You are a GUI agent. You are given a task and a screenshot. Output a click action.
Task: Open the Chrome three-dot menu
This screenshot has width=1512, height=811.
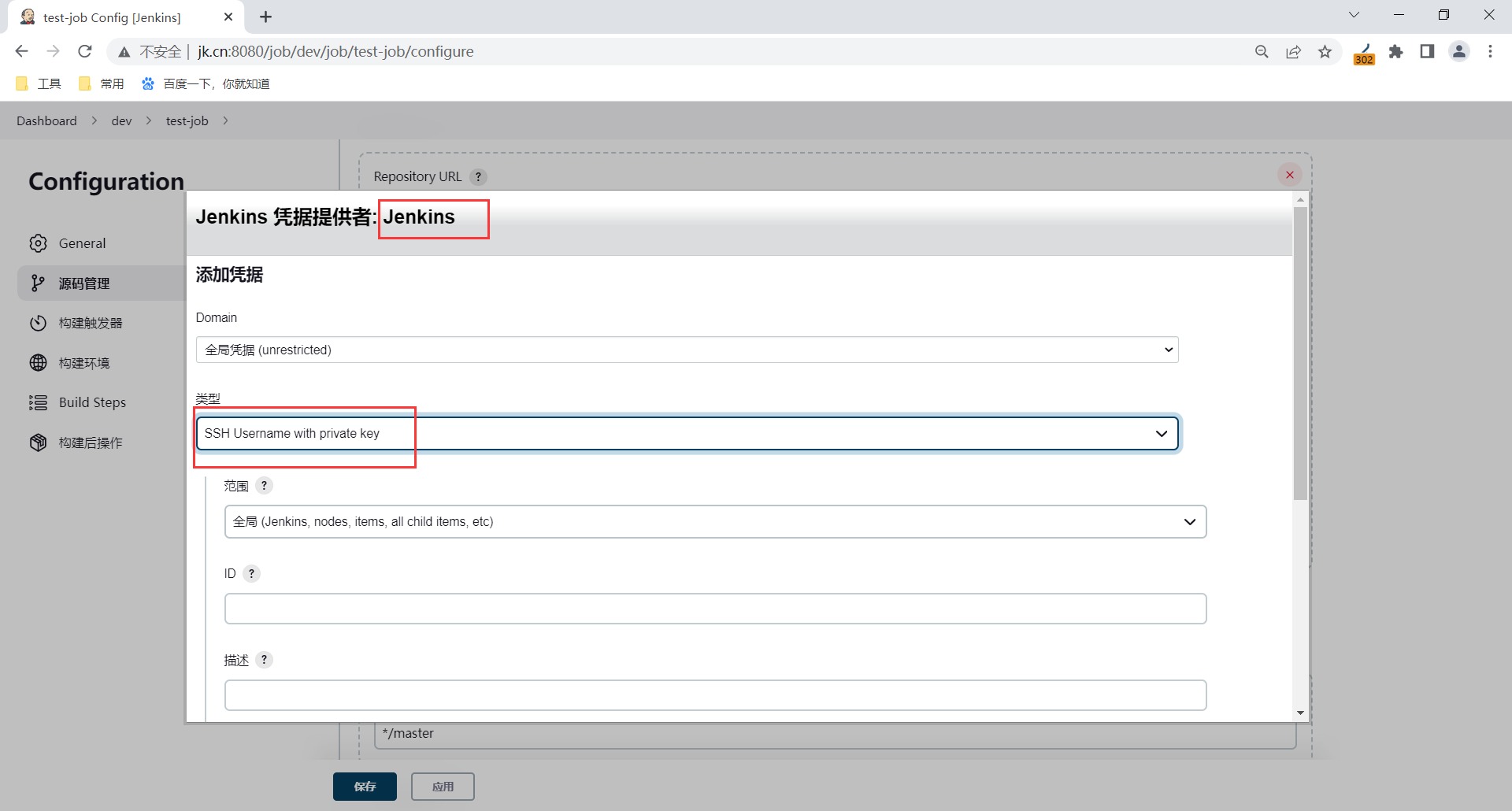1490,52
